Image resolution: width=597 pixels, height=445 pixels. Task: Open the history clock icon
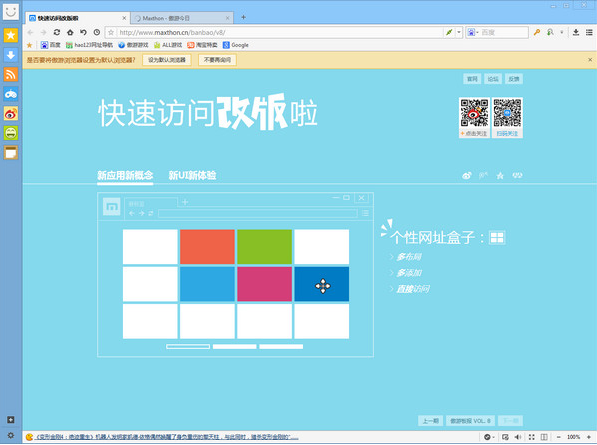click(x=97, y=32)
